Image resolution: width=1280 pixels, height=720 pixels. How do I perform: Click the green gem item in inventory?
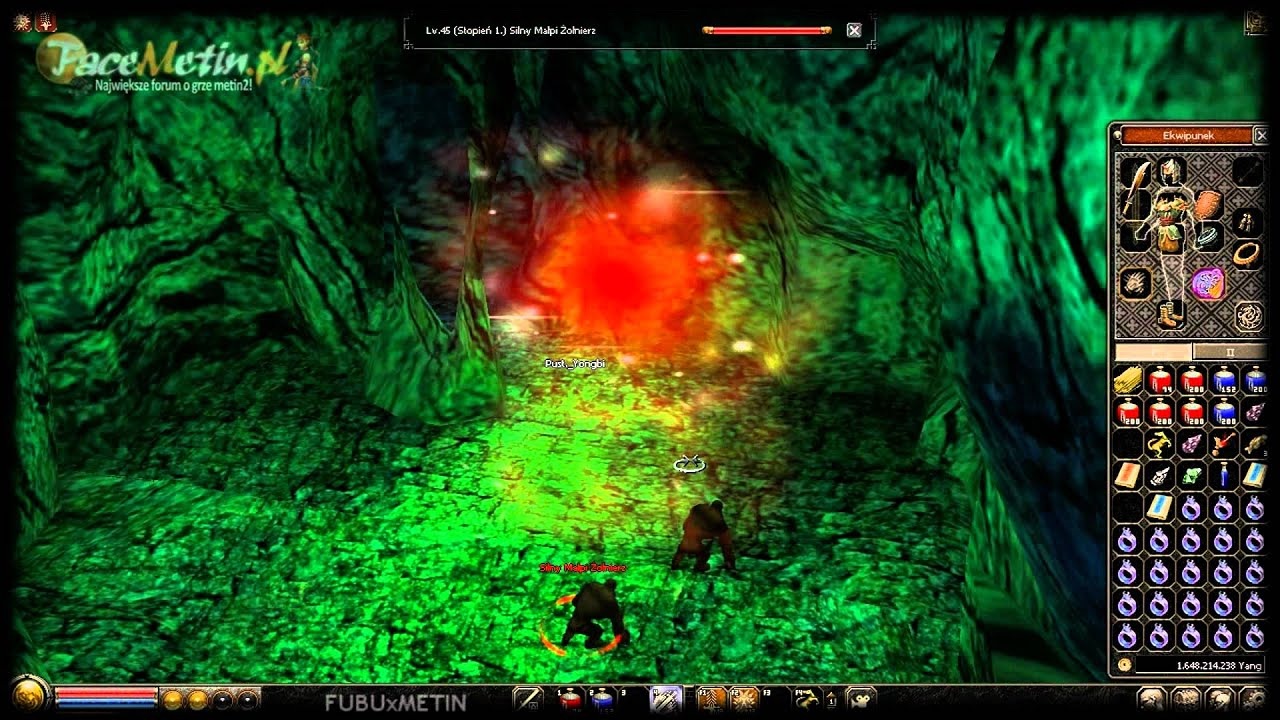(x=1191, y=475)
